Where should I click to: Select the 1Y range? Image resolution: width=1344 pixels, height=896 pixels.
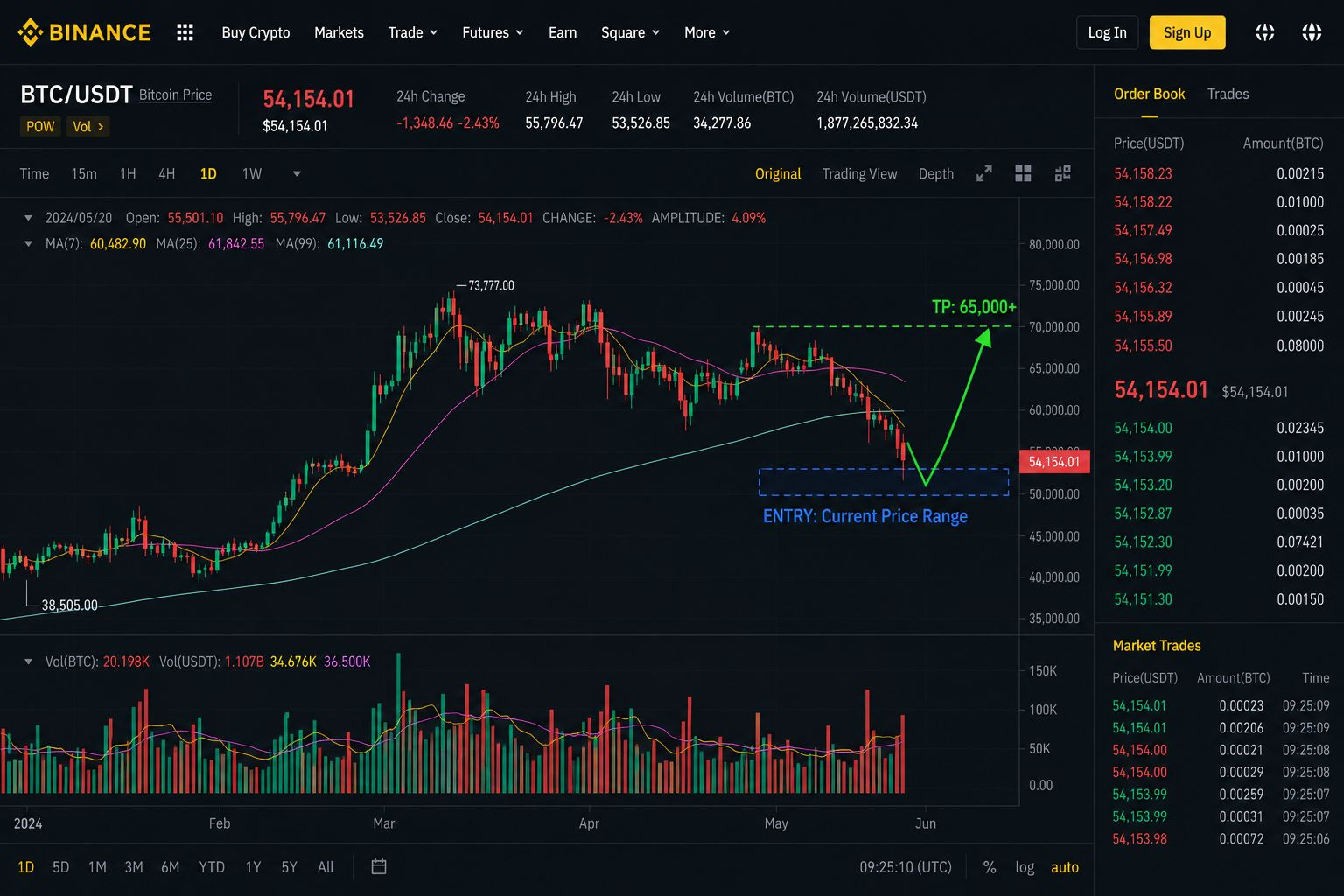(x=253, y=867)
